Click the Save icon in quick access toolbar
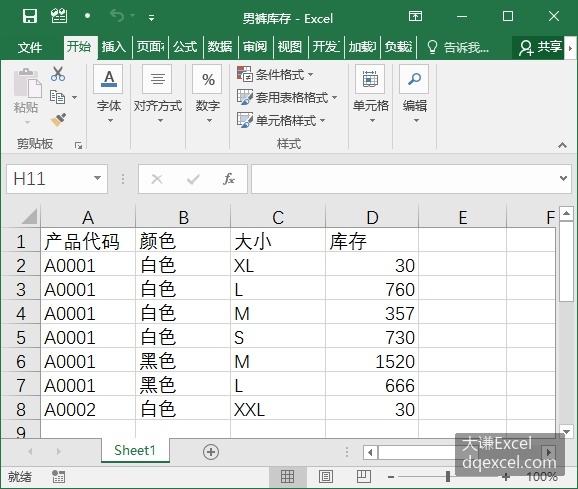578x489 pixels. click(29, 16)
